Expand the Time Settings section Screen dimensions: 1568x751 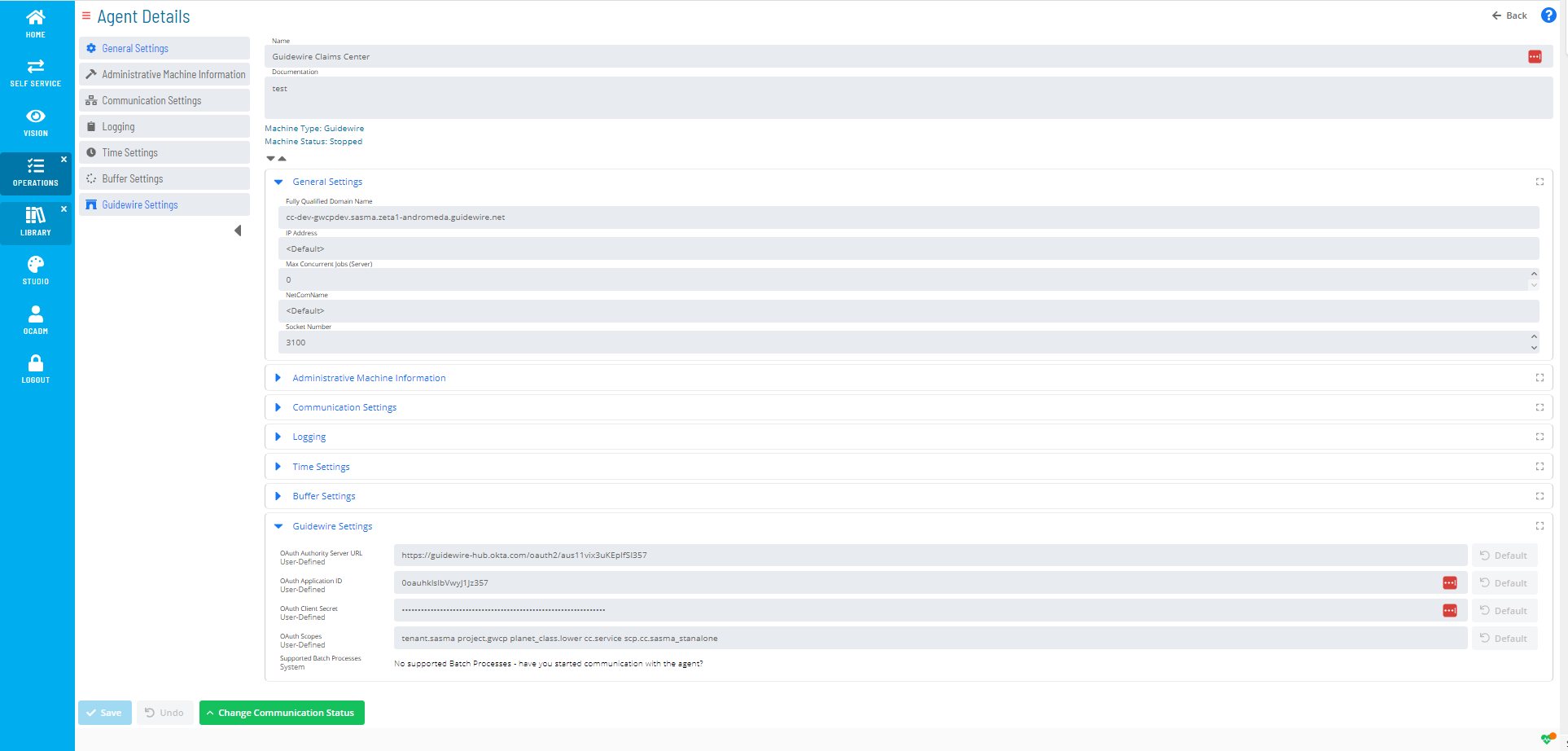(x=278, y=467)
